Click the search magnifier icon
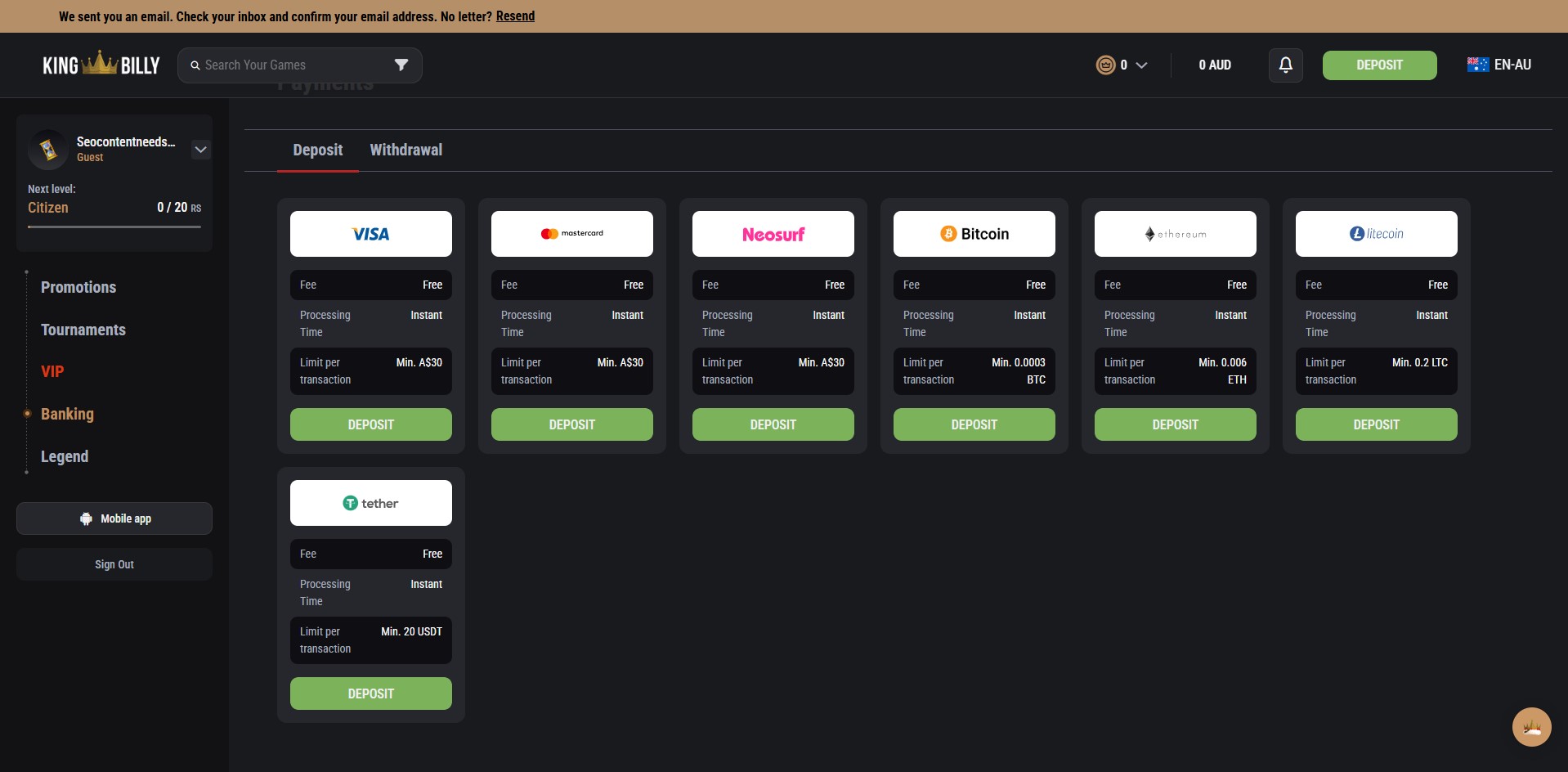 coord(195,65)
